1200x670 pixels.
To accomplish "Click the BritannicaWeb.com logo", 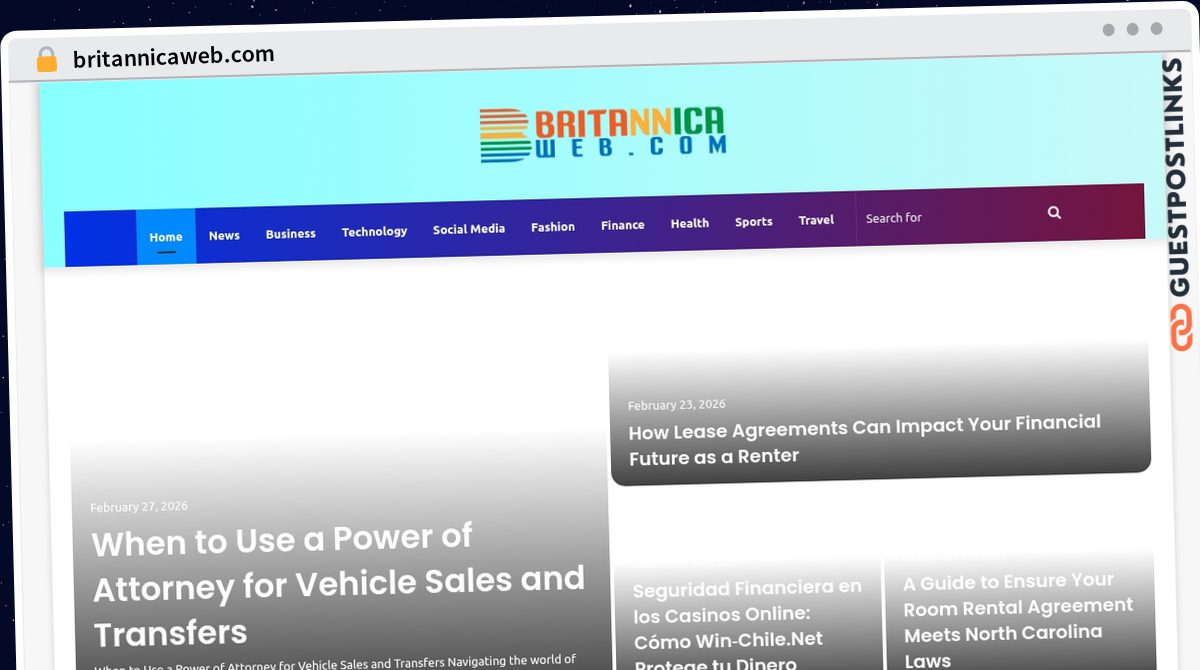I will [603, 135].
